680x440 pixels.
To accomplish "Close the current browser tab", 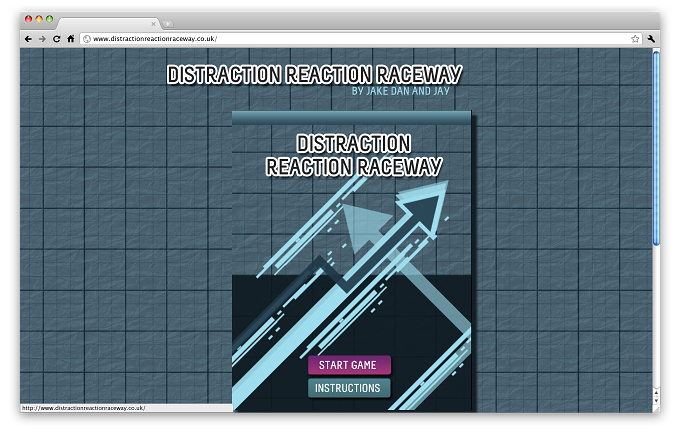I will tap(153, 24).
